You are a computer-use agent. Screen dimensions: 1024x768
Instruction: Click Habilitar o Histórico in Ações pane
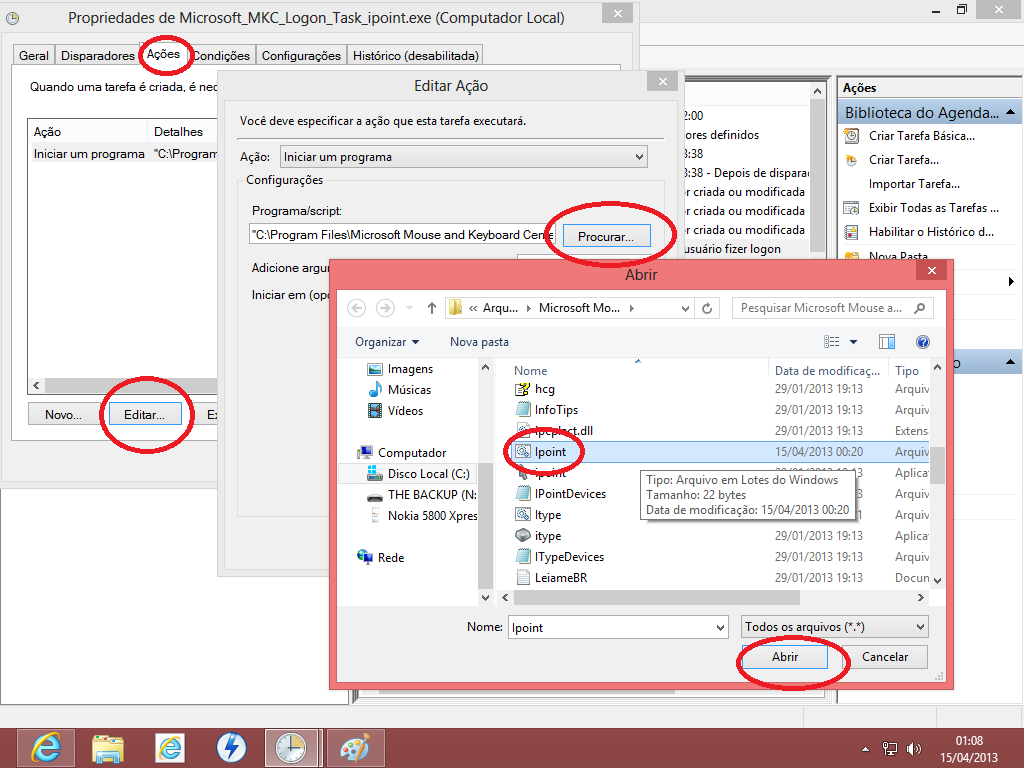[x=931, y=232]
